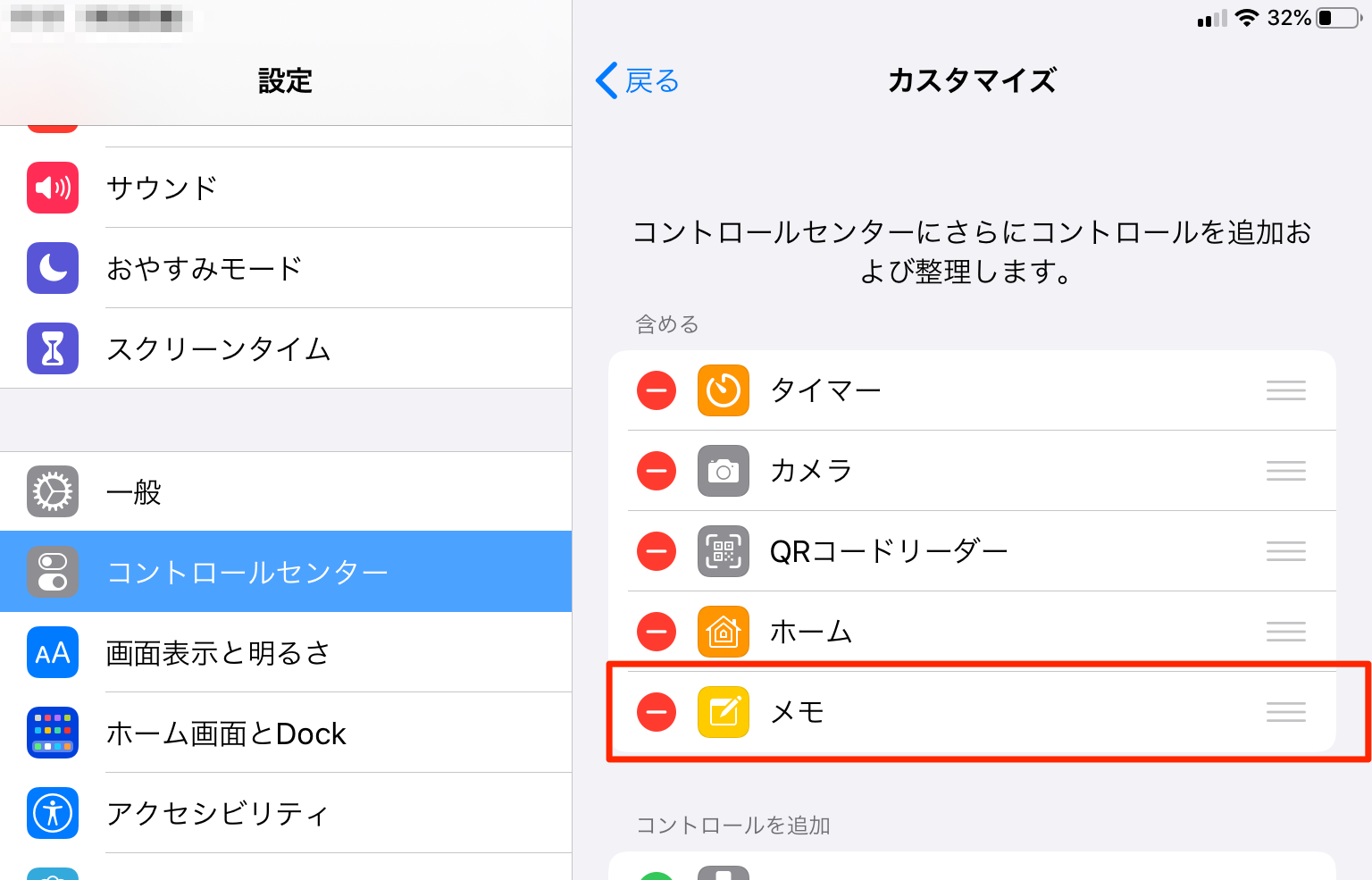Remove カメラ with red minus button
Image resolution: width=1372 pixels, height=880 pixels.
tap(657, 471)
